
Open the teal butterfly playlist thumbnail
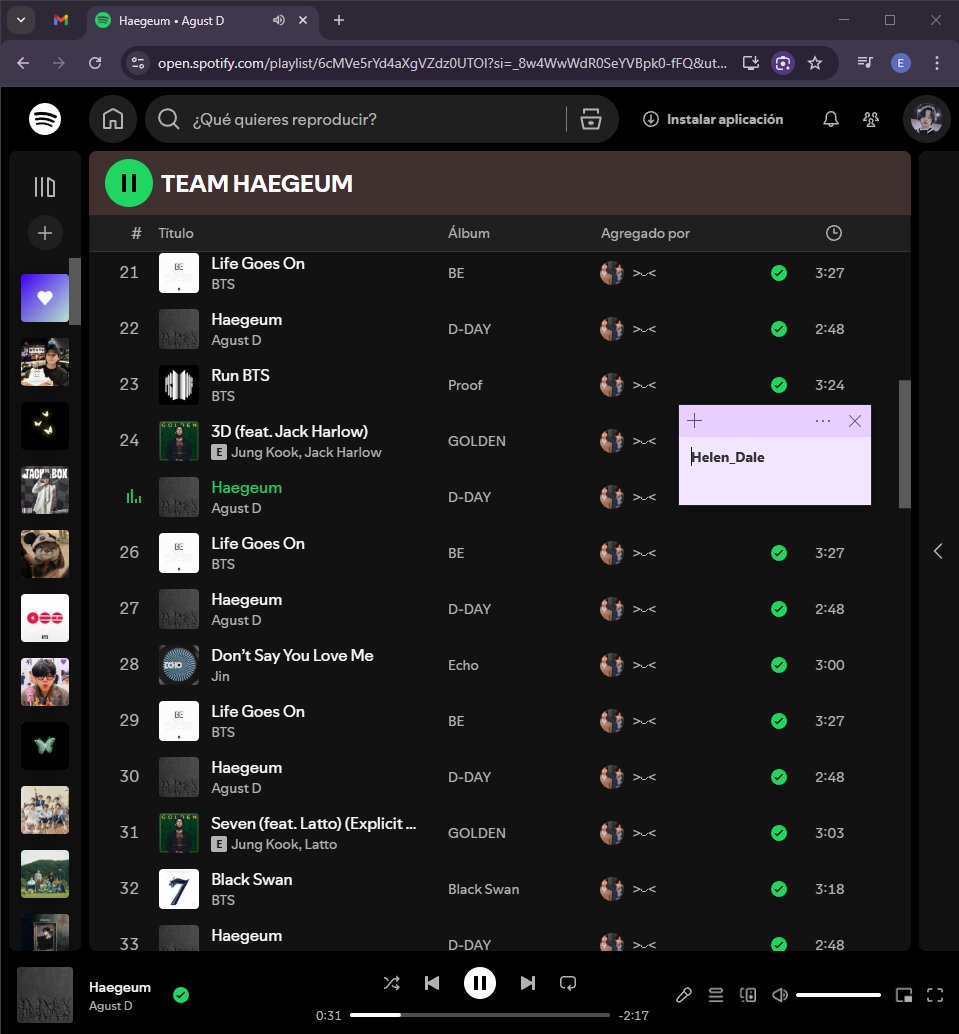coord(45,746)
